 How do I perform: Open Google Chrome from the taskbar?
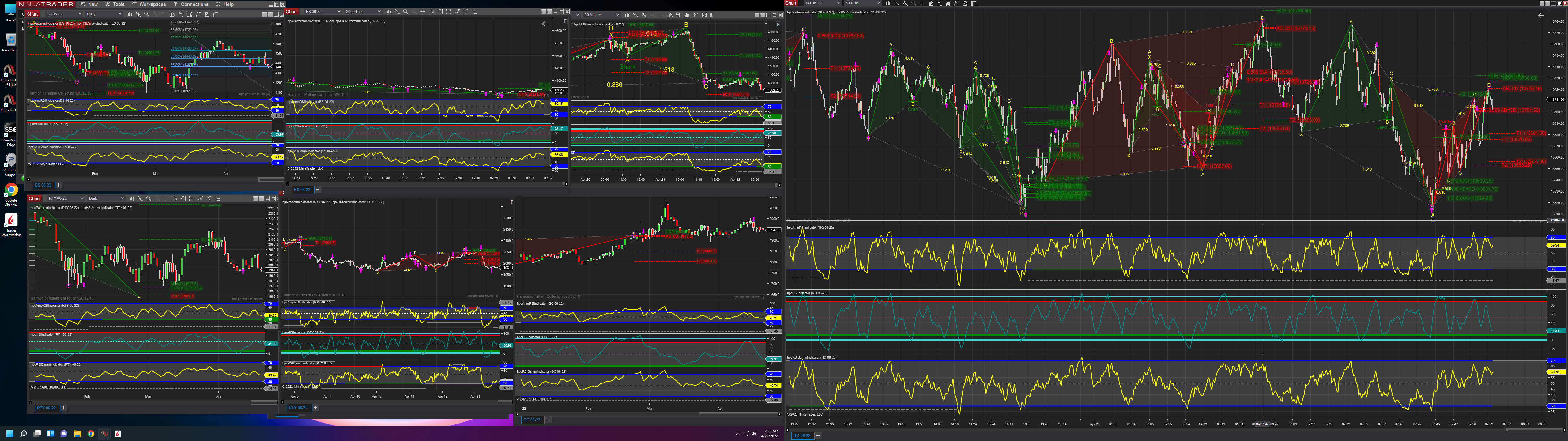tap(91, 434)
